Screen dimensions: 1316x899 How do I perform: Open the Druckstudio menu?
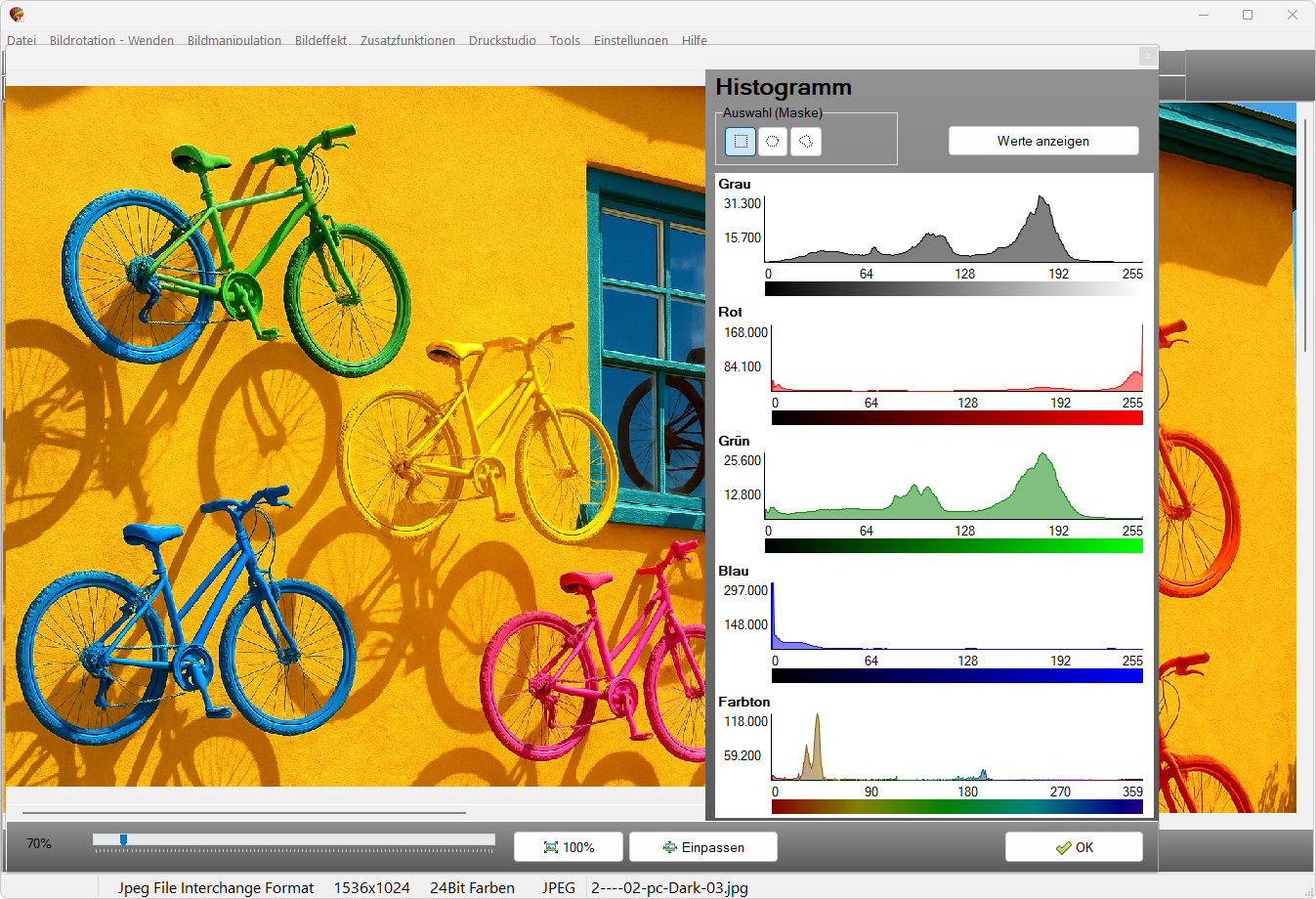point(502,40)
